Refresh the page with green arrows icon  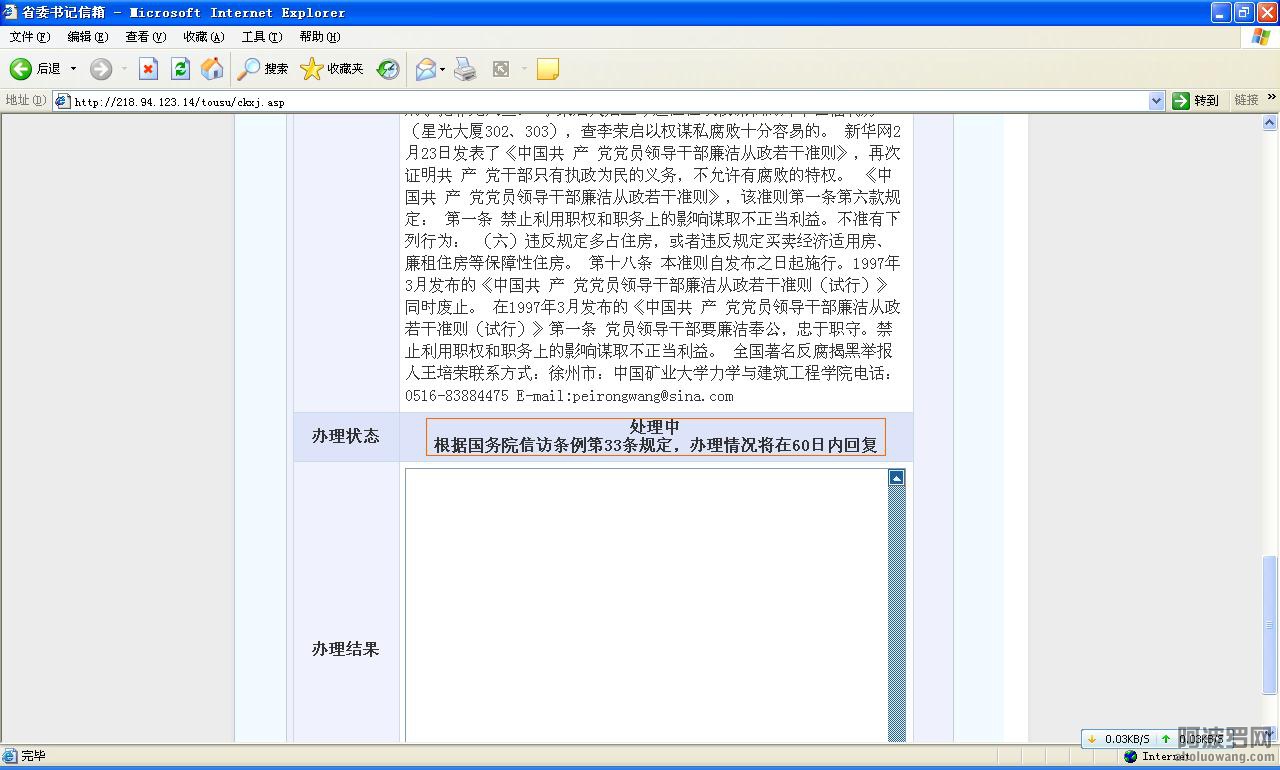coord(180,69)
